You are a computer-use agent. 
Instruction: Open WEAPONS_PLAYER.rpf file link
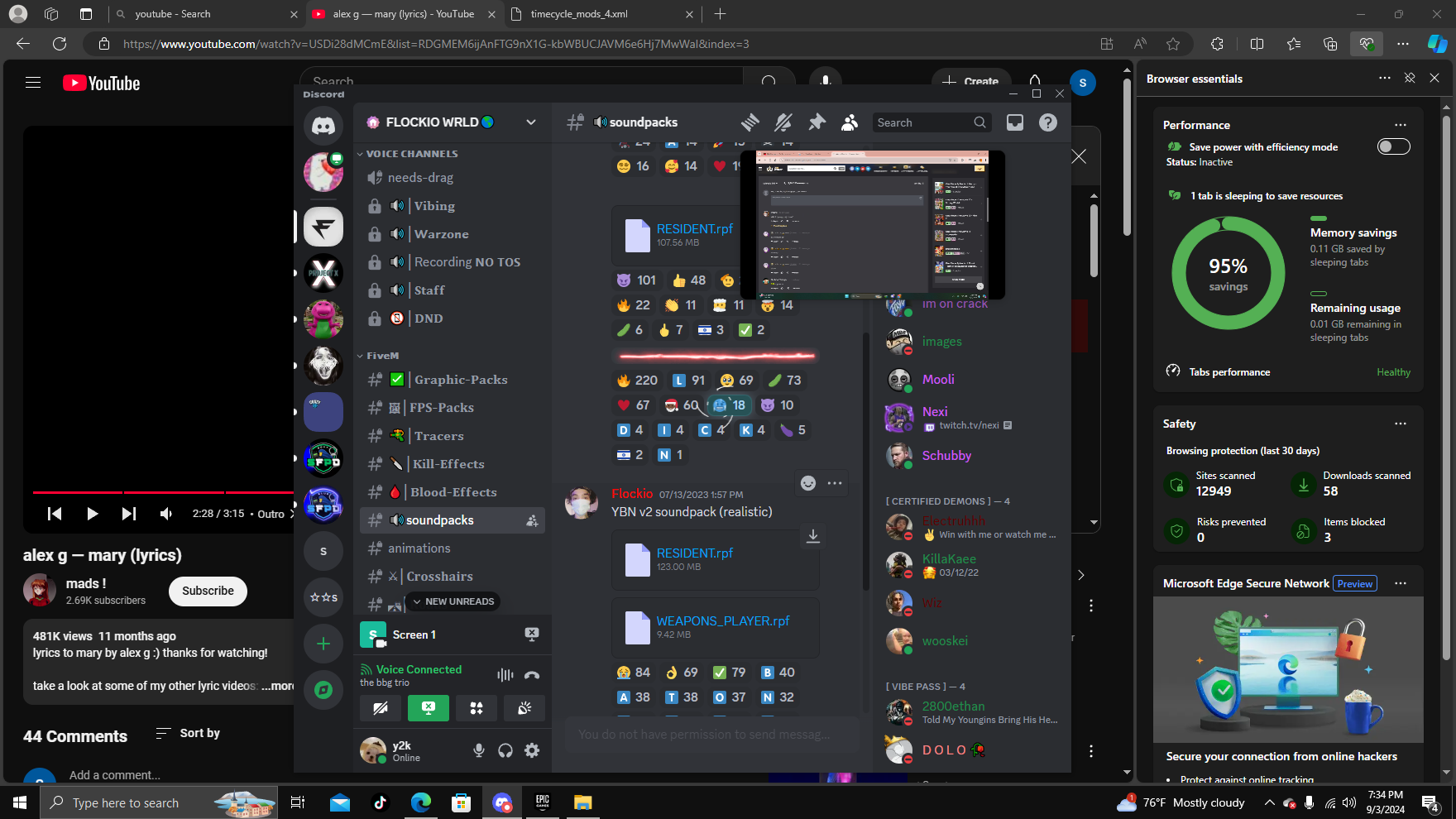click(x=723, y=620)
